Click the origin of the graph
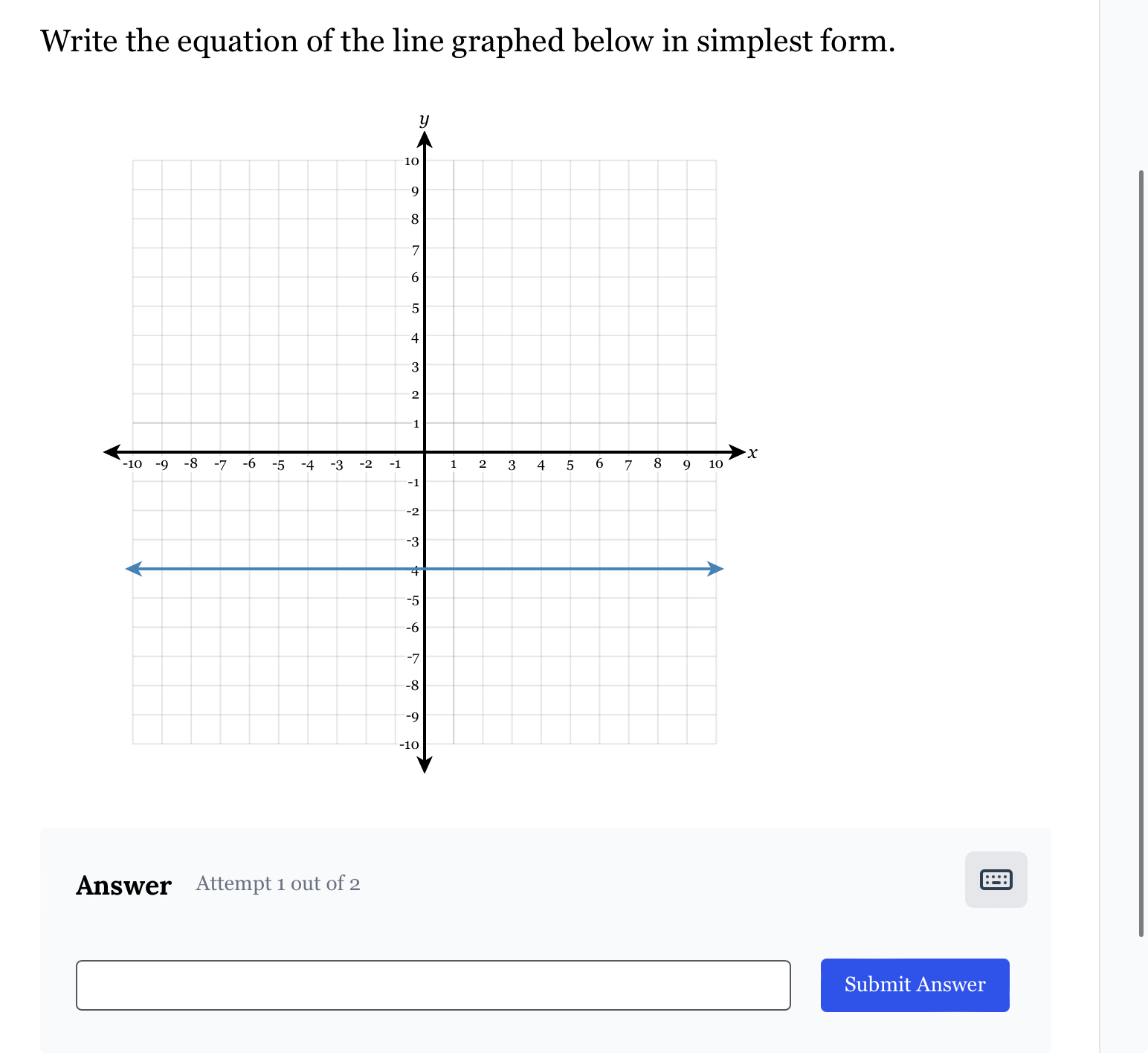Viewport: 1148px width, 1053px height. click(425, 452)
